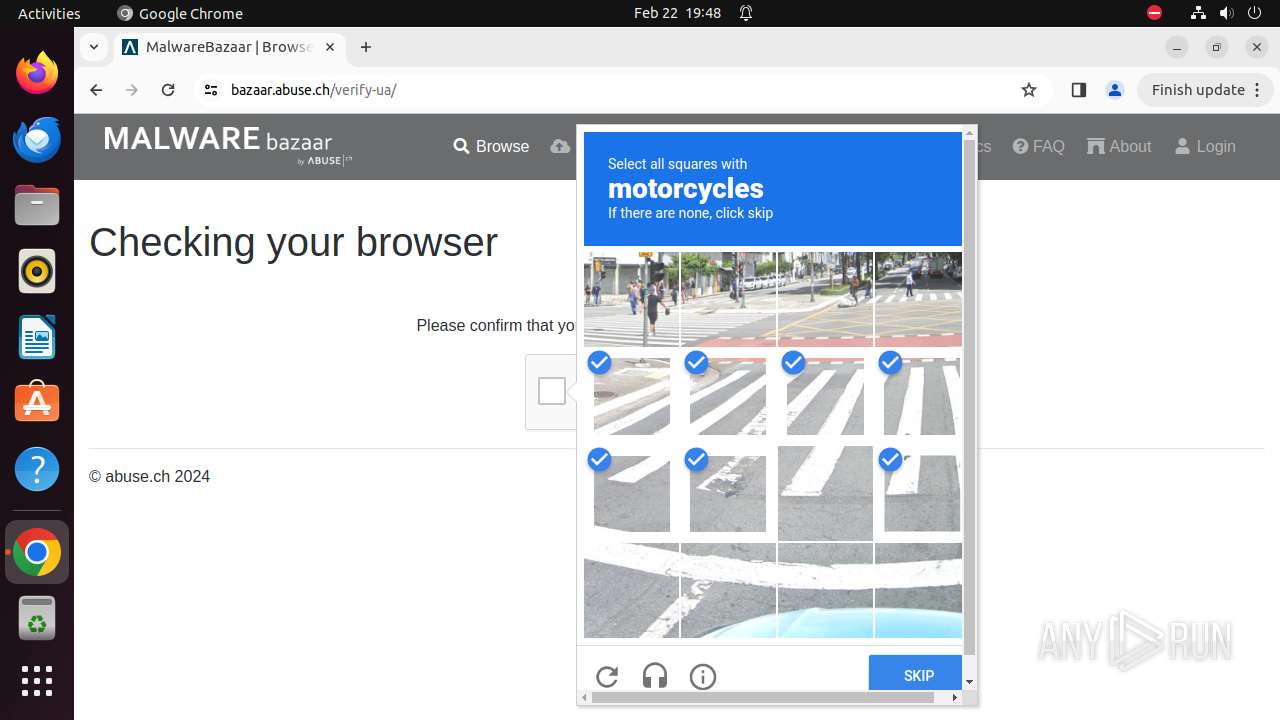Viewport: 1280px width, 720px height.
Task: Open Files manager from the dock
Action: point(37,205)
